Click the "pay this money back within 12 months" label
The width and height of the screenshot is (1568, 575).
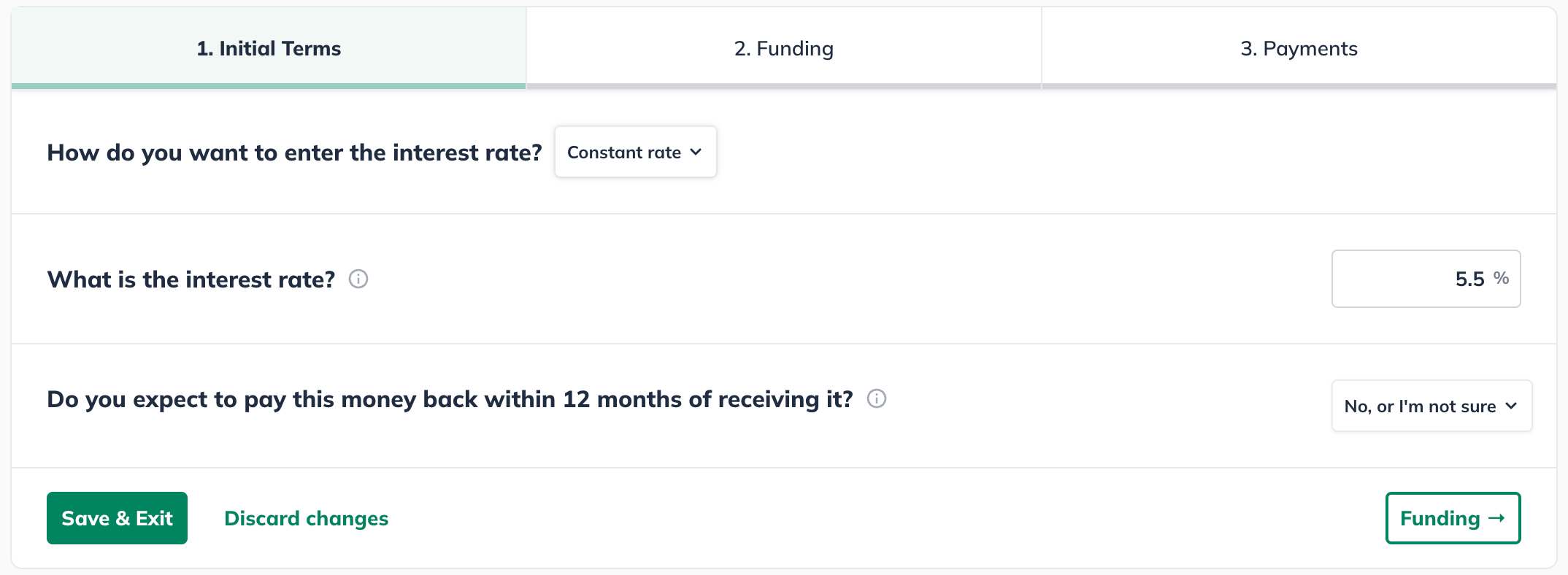coord(450,399)
